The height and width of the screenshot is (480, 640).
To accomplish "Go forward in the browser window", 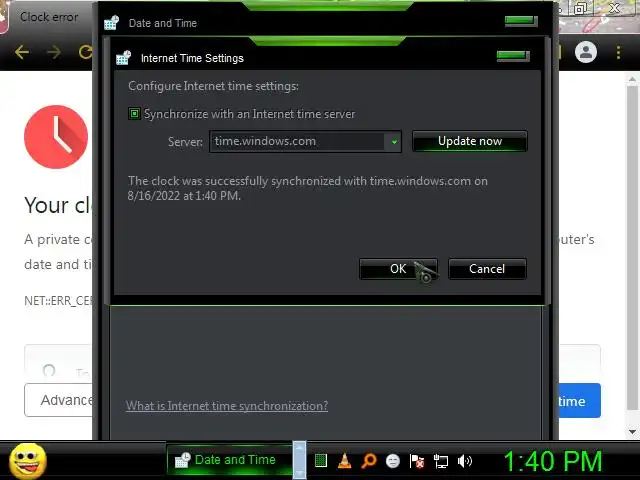I will (54, 52).
